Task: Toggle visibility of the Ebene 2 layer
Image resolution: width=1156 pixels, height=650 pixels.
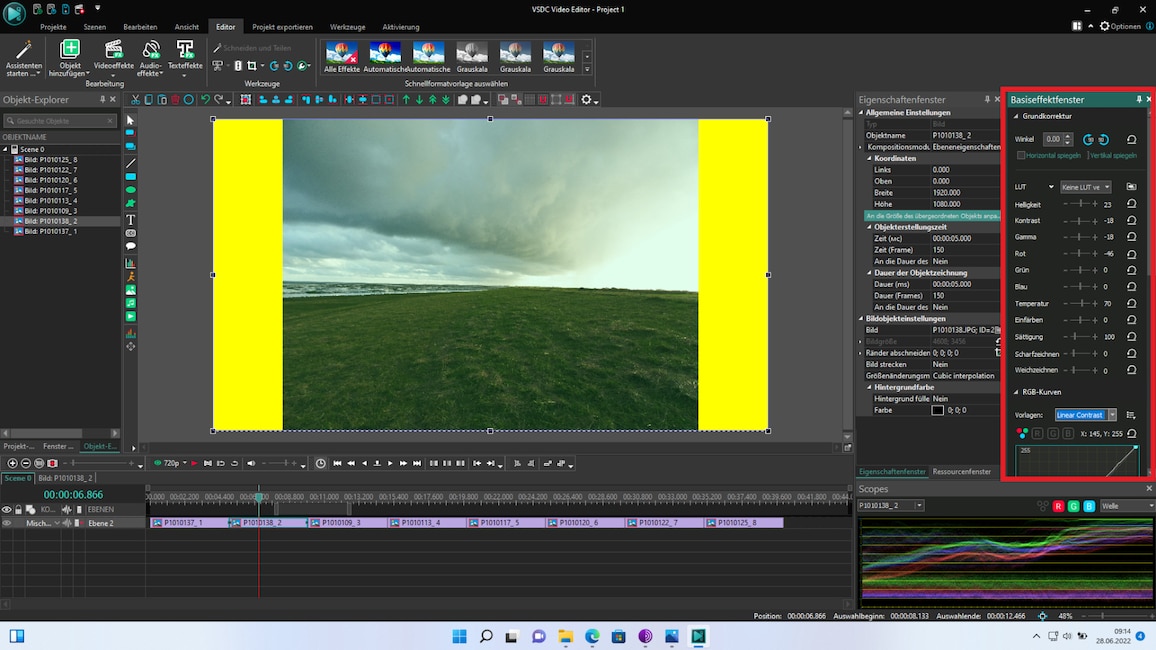Action: pyautogui.click(x=7, y=522)
